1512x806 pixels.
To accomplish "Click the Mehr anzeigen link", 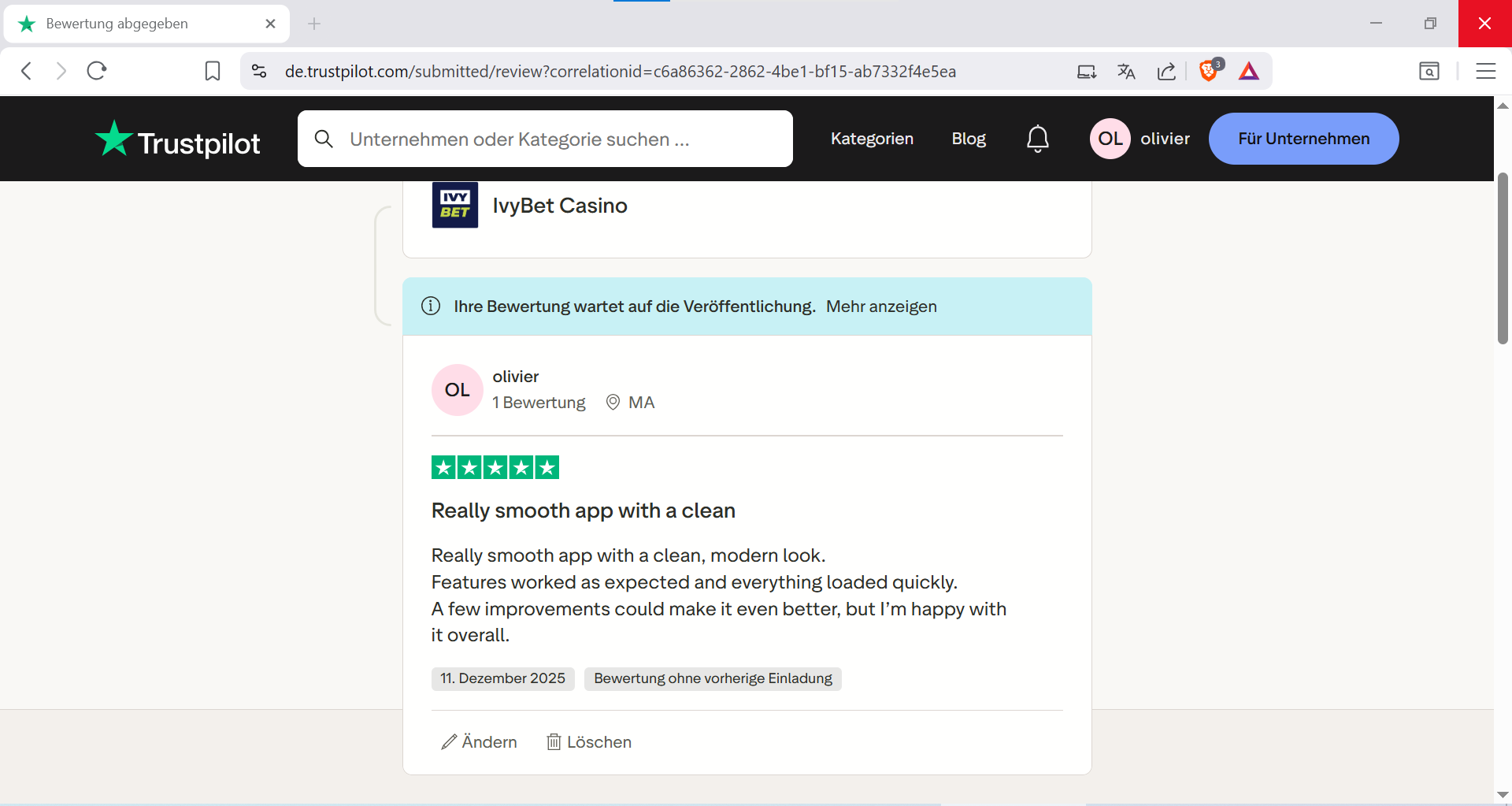I will pyautogui.click(x=881, y=306).
